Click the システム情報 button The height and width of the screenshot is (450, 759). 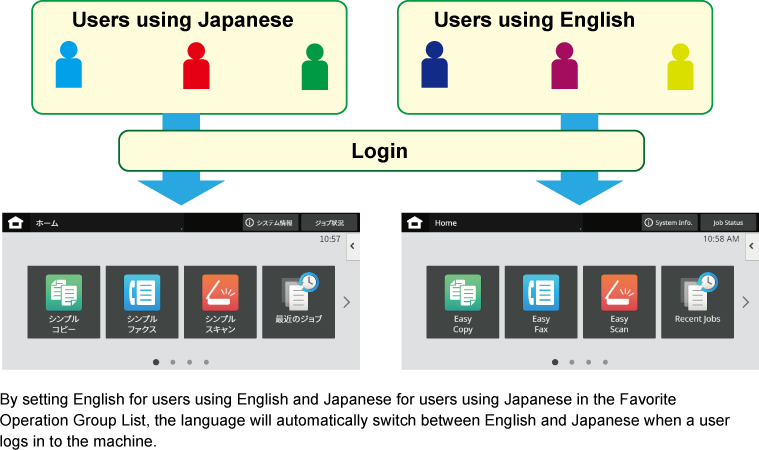pos(270,223)
